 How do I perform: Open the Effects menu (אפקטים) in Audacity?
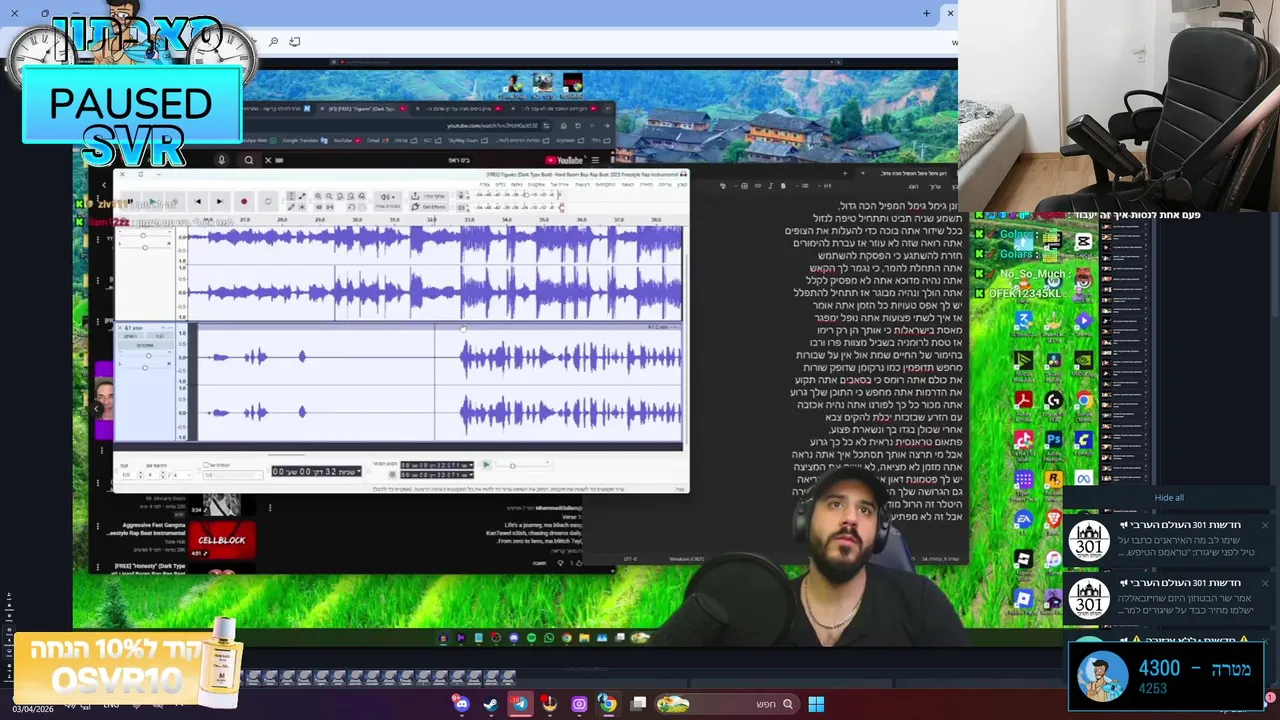tap(536, 184)
